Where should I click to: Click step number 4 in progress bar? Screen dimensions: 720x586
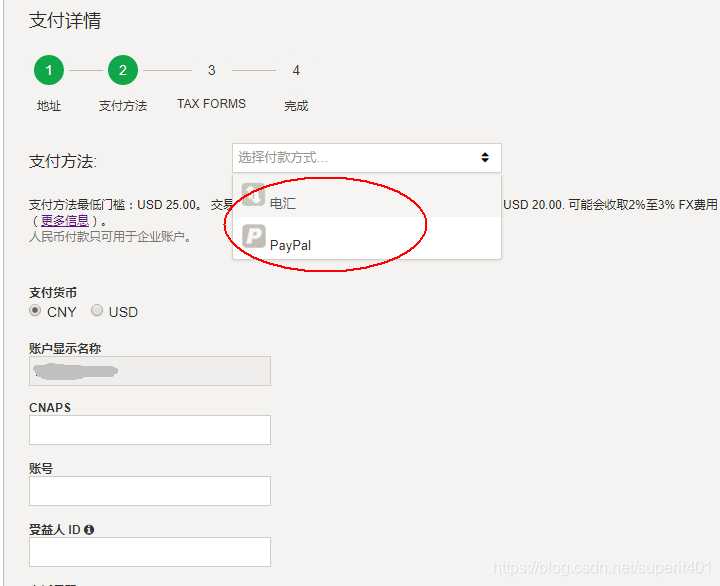pos(296,70)
